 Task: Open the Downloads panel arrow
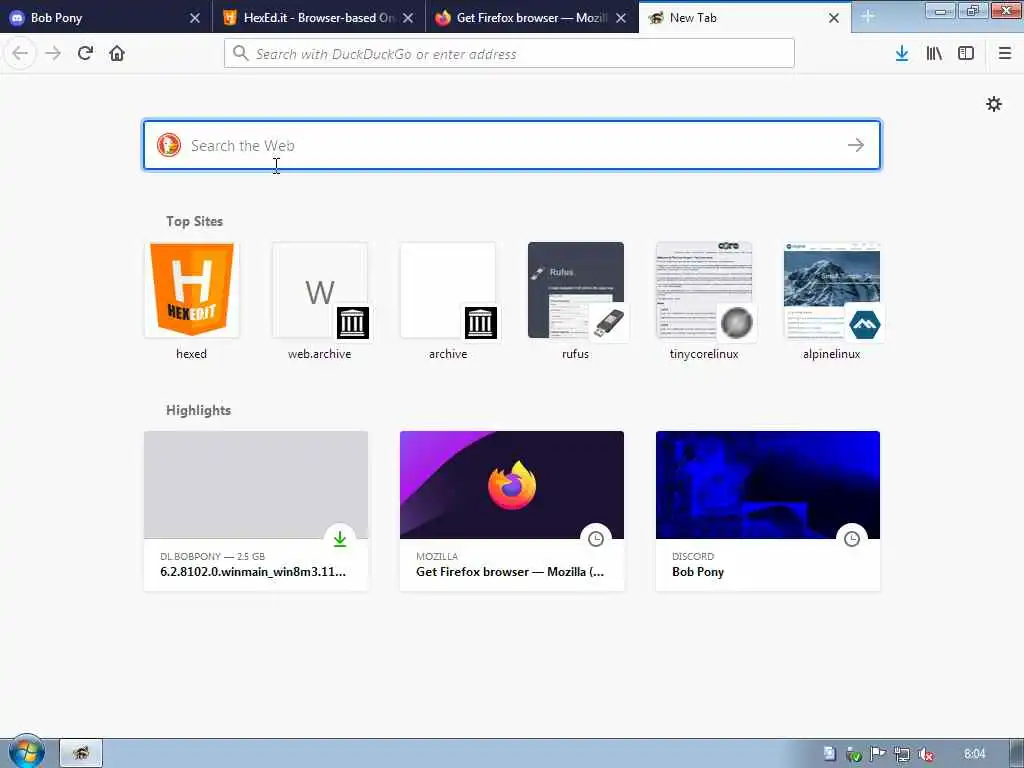pyautogui.click(x=902, y=53)
